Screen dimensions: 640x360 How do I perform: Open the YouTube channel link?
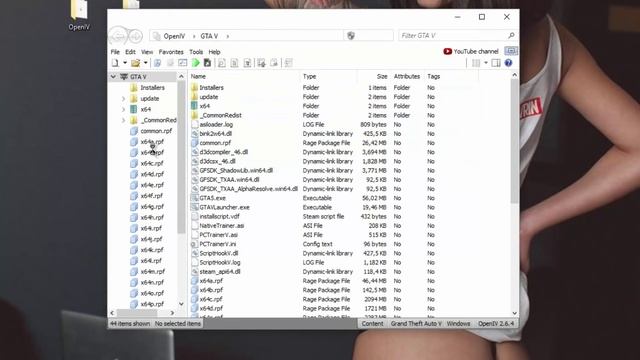(471, 51)
